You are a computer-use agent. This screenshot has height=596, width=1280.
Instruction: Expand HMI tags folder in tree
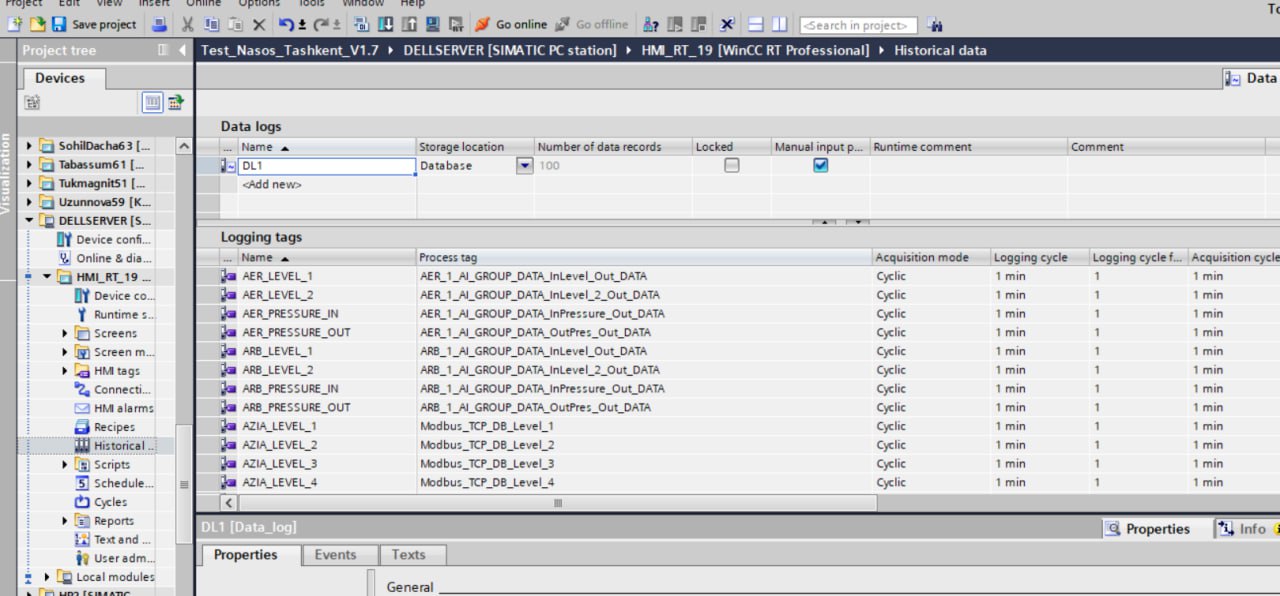coord(65,371)
